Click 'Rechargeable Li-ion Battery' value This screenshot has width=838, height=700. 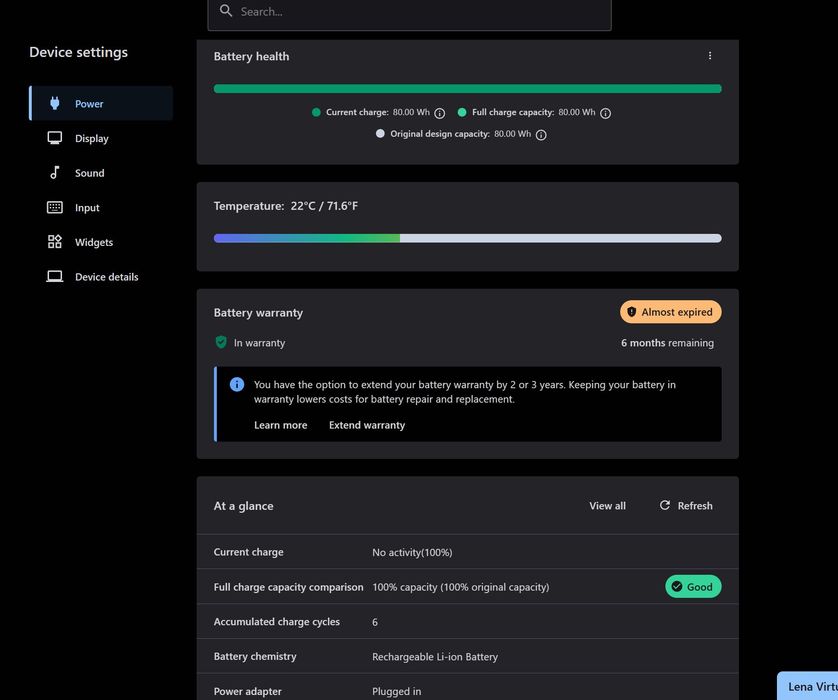(435, 657)
